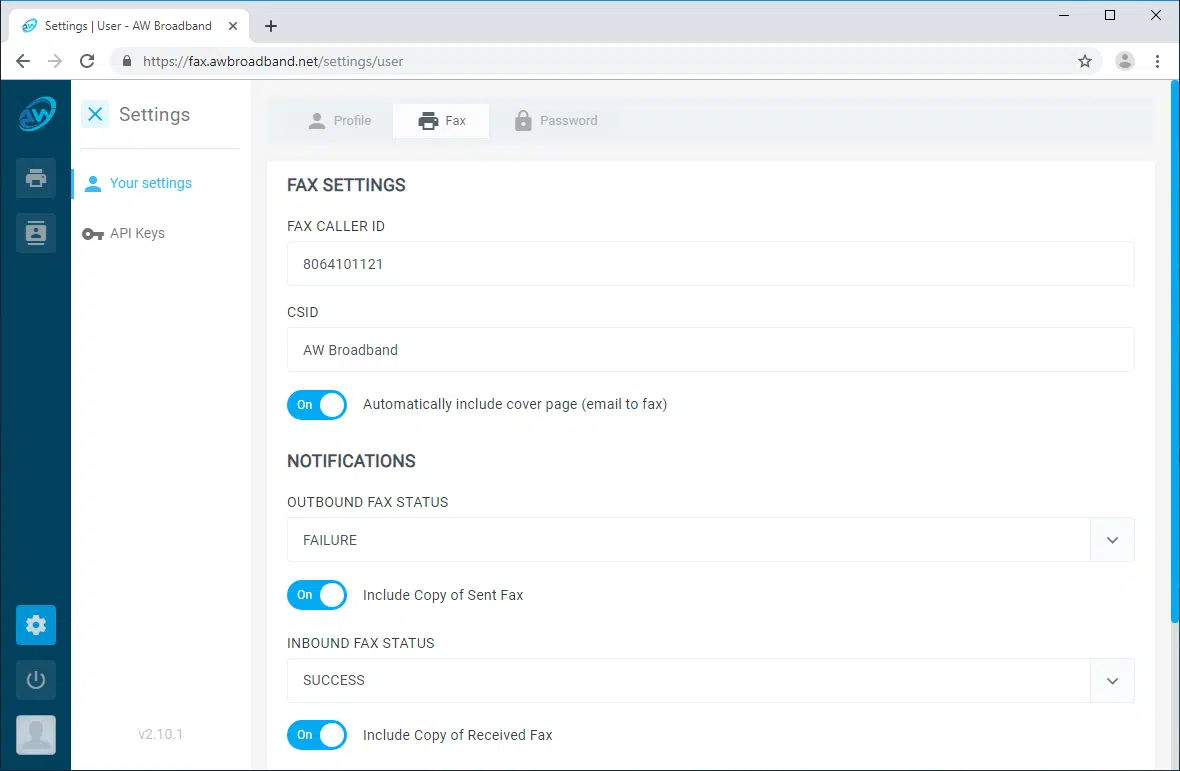Screen dimensions: 1180x771
Task: Go back in browser
Action: pyautogui.click(x=23, y=61)
